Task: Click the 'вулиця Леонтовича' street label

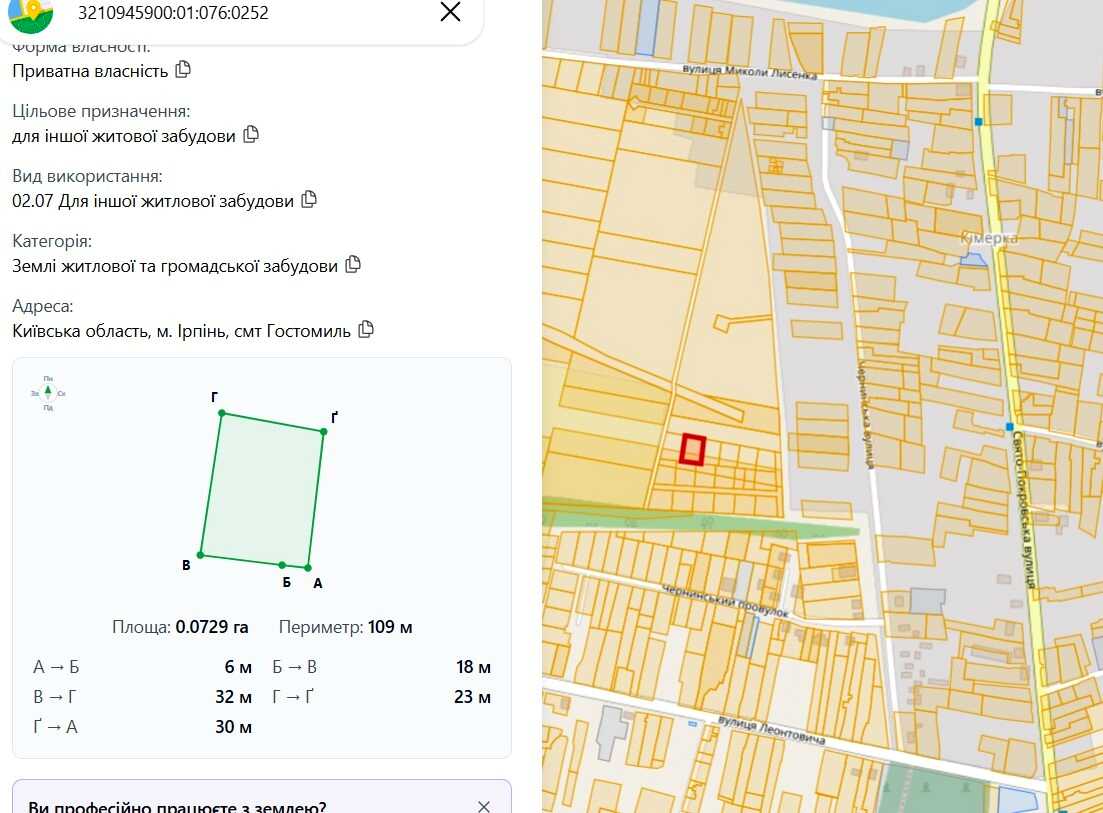Action: click(772, 730)
